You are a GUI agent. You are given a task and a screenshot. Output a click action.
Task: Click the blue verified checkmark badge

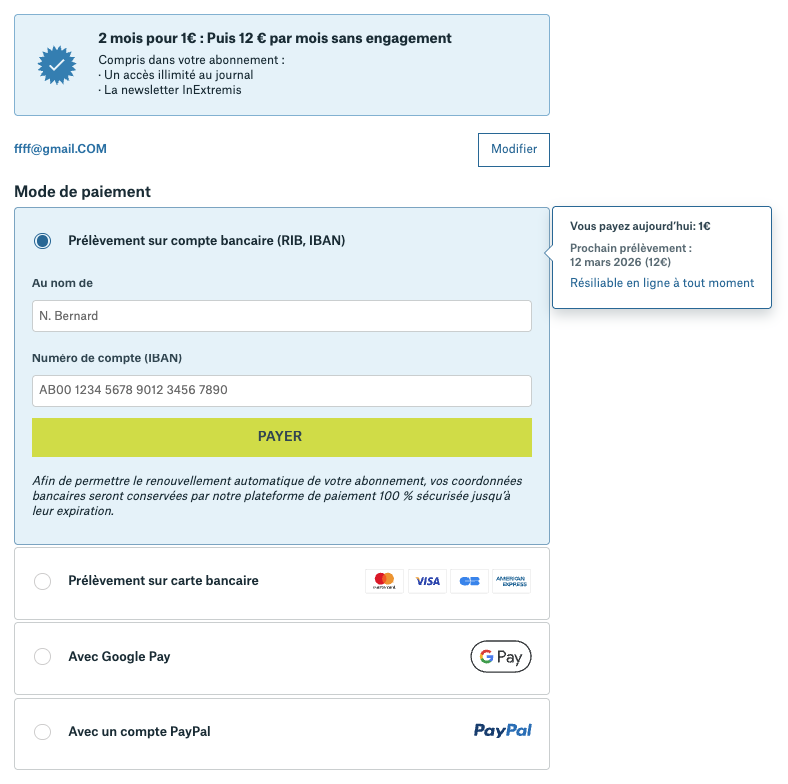click(57, 65)
